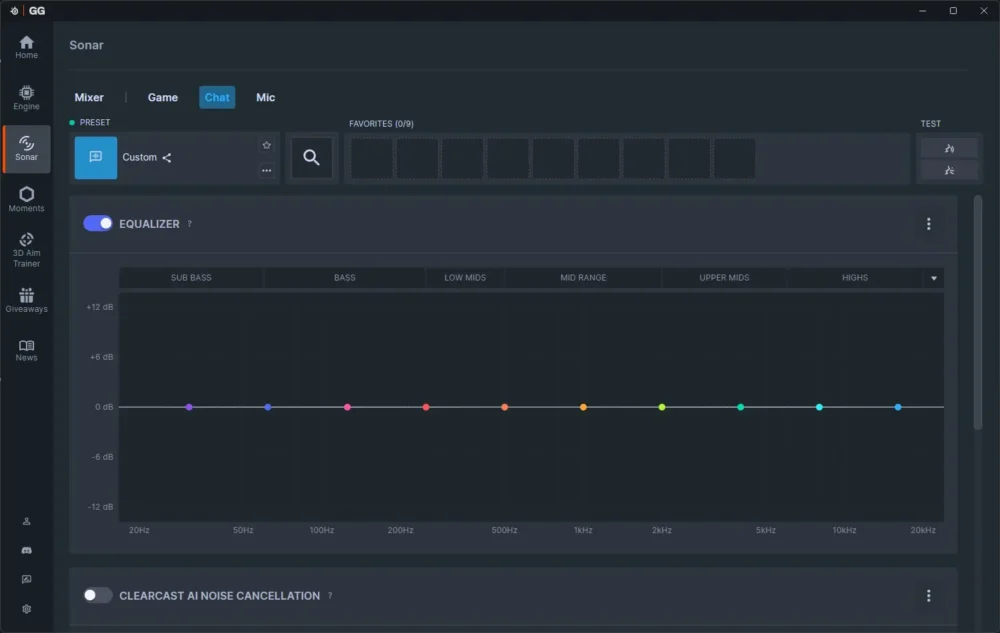This screenshot has height=633, width=1000.
Task: Select the Chat tab
Action: pos(217,98)
